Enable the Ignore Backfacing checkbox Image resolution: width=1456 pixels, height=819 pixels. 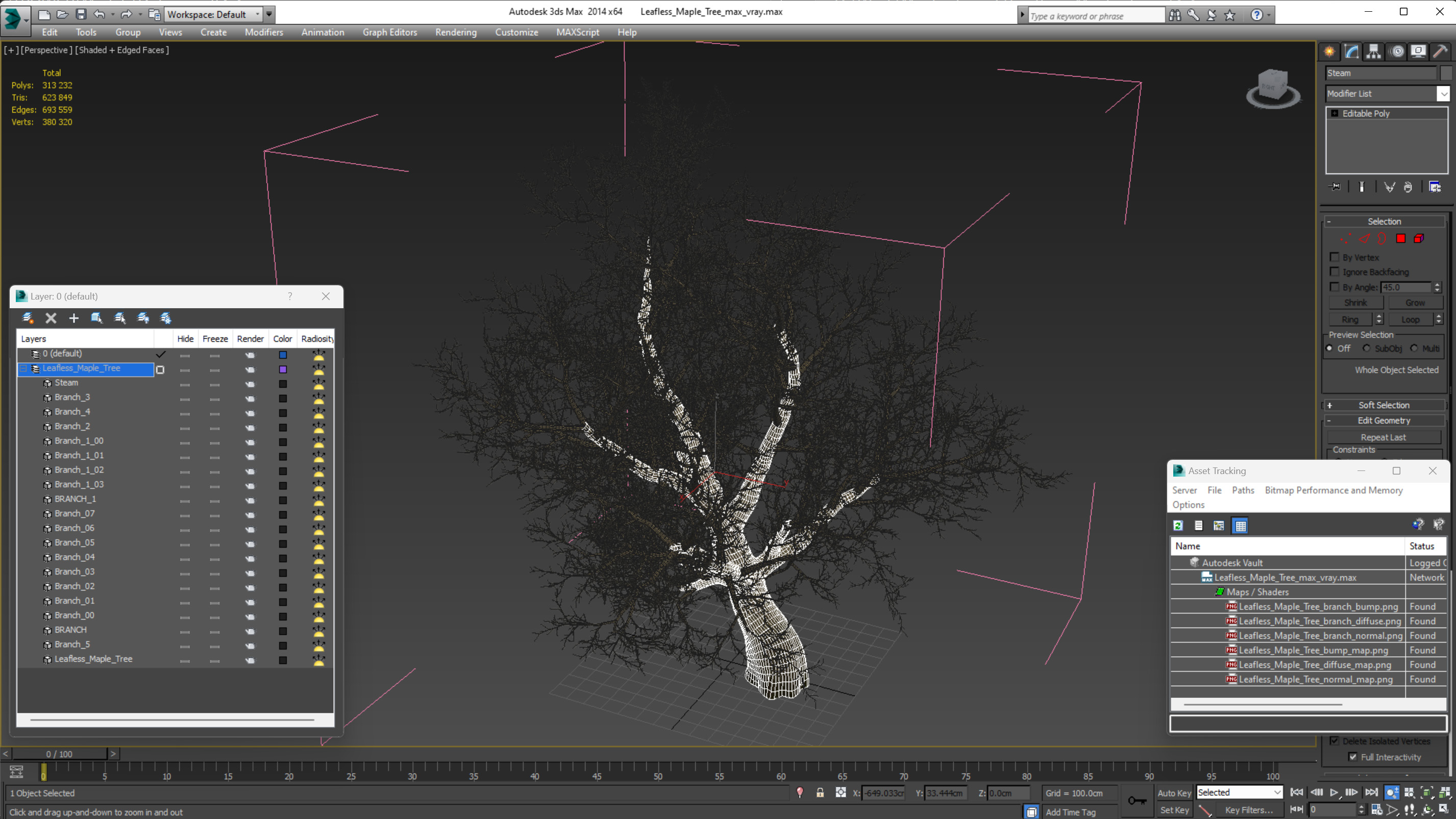click(x=1335, y=272)
